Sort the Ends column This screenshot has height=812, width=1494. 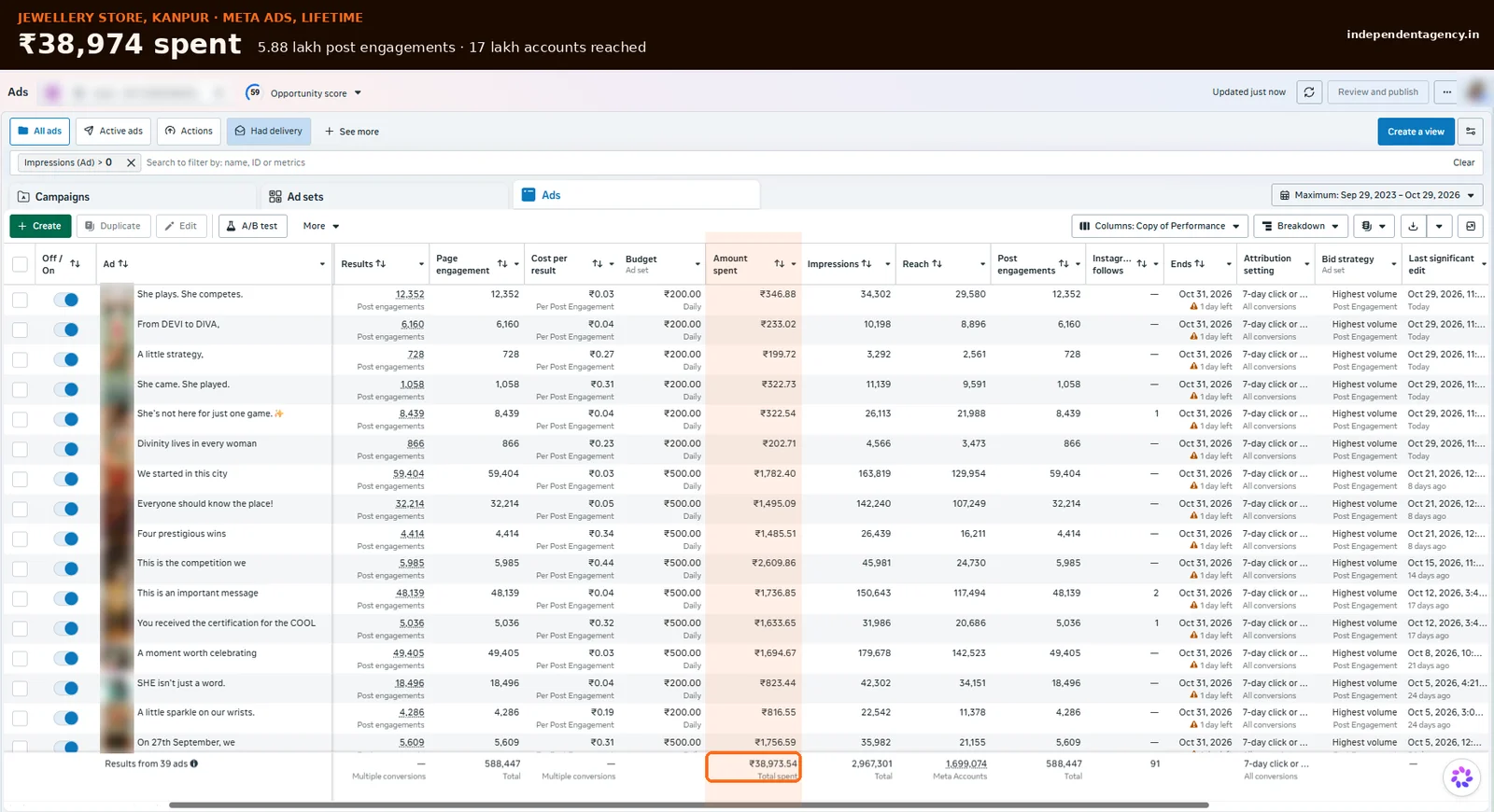1200,264
